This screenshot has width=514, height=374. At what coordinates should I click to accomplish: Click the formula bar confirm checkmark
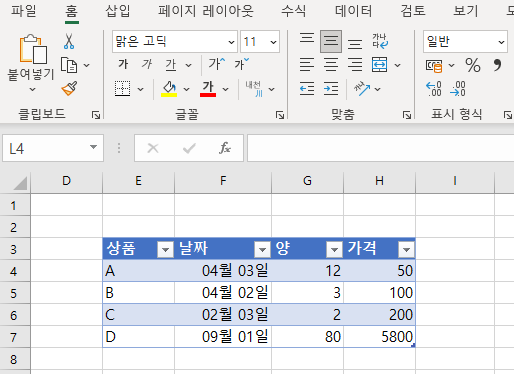pos(189,148)
